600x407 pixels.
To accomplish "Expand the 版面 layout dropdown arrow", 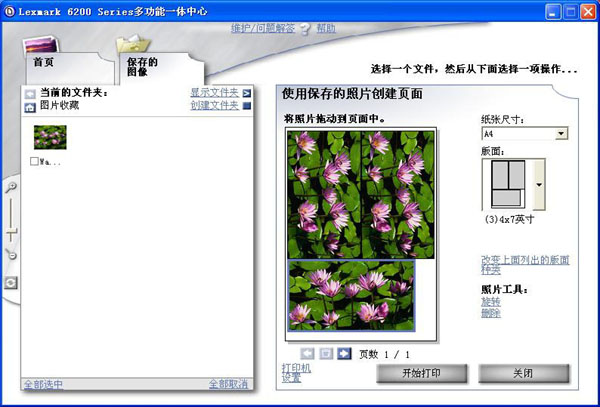I will (x=540, y=183).
